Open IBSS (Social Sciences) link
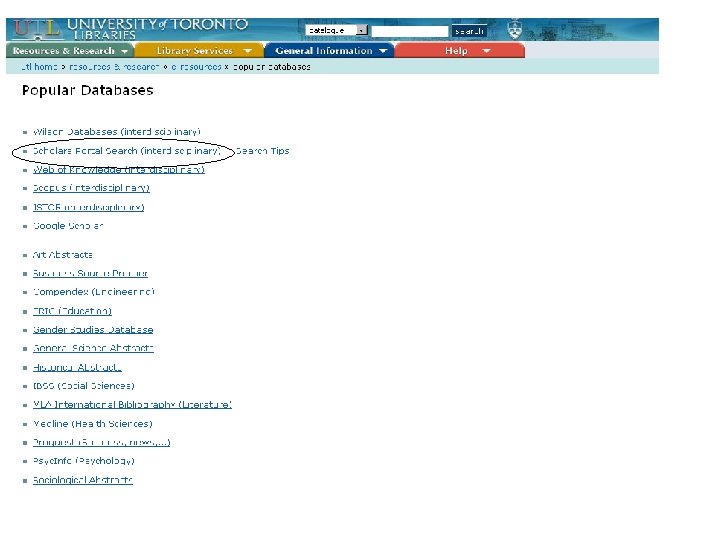 coord(84,386)
